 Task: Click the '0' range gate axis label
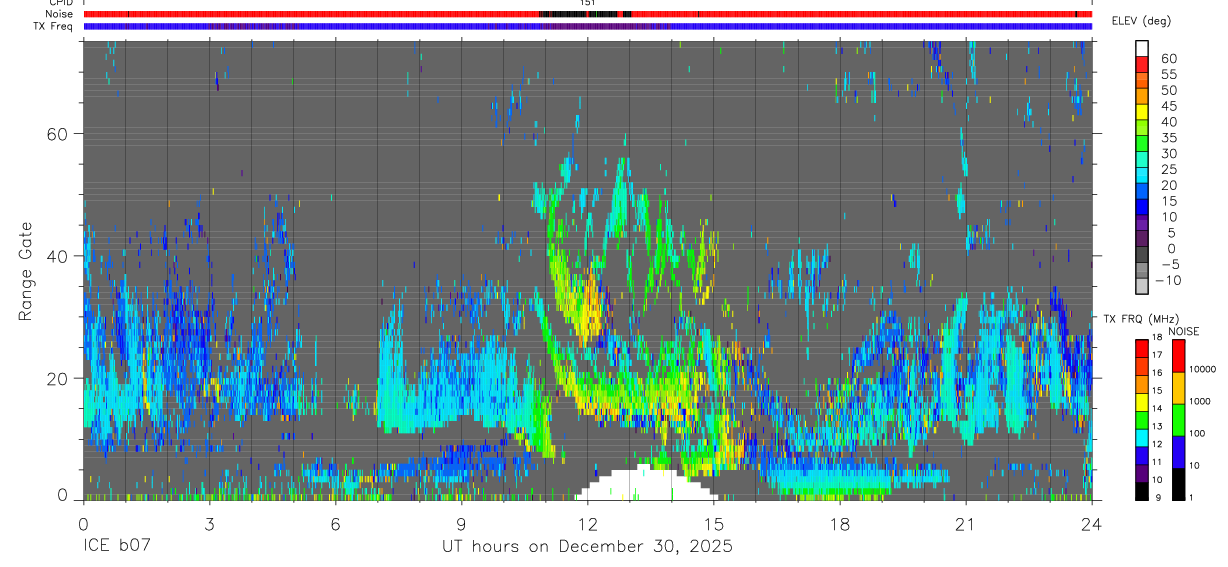pyautogui.click(x=62, y=495)
